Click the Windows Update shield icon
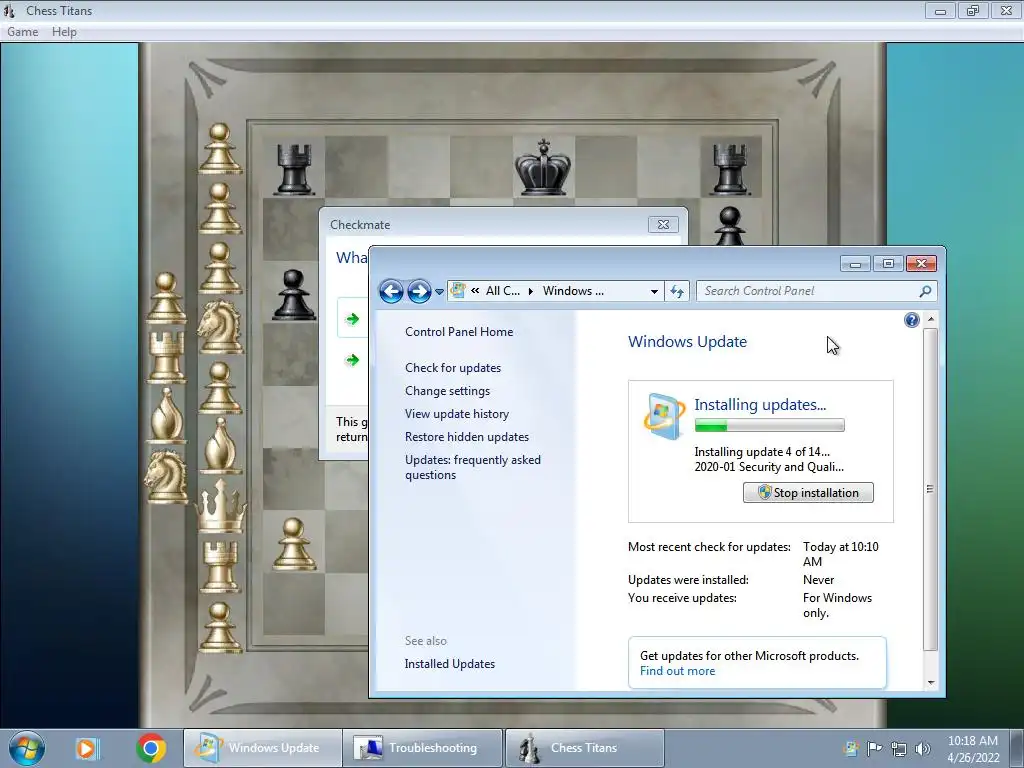 pyautogui.click(x=664, y=416)
